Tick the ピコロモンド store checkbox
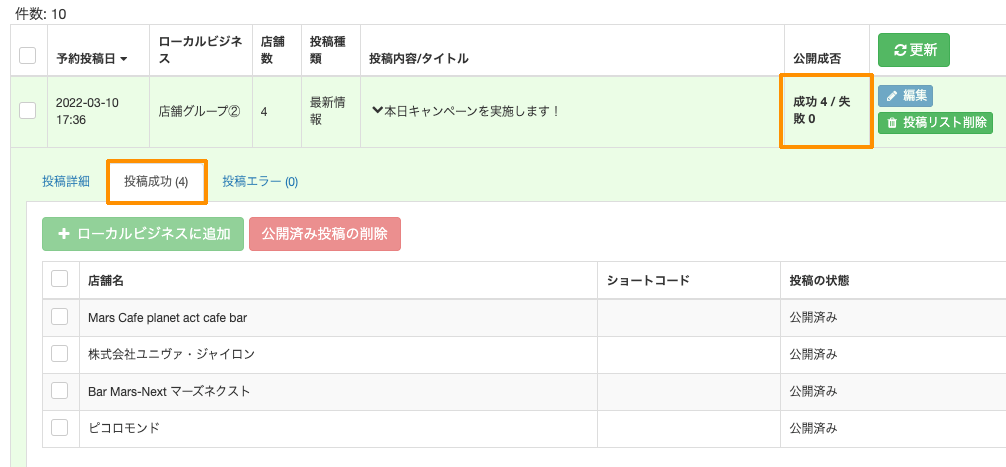 pos(60,427)
